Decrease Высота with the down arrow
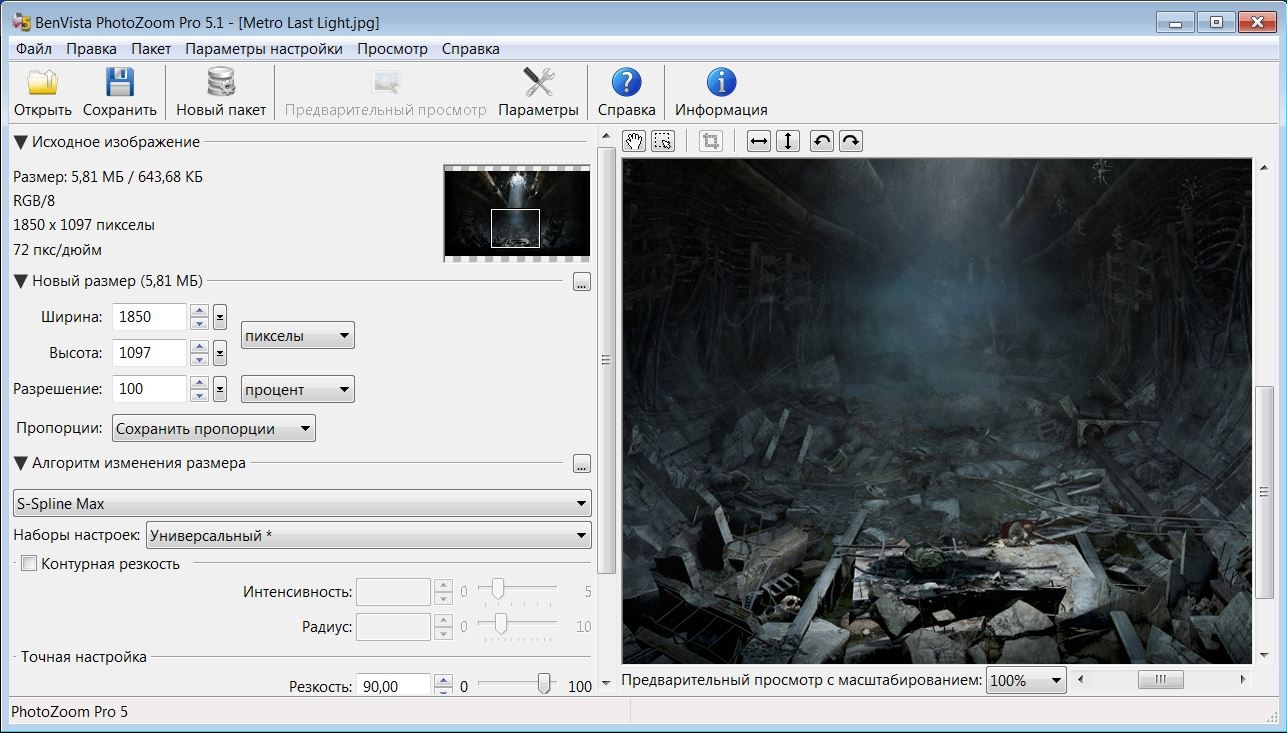The image size is (1287, 733). click(199, 360)
